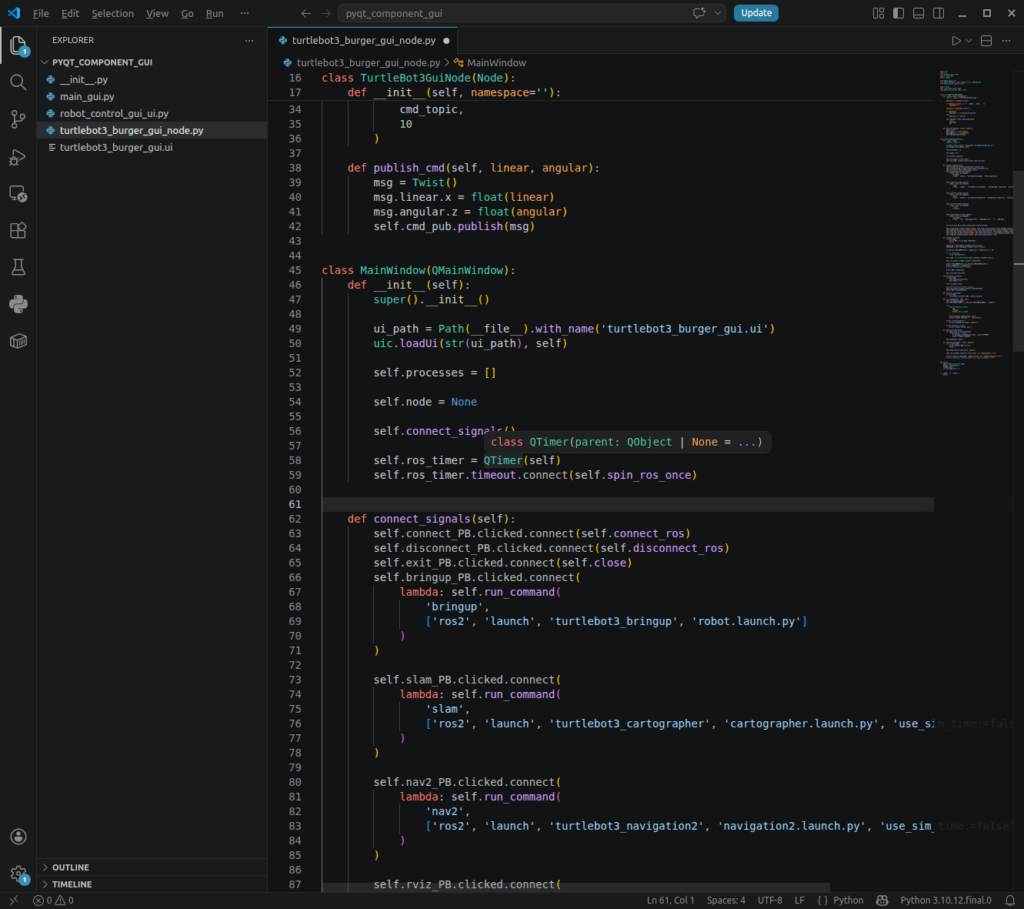Viewport: 1024px width, 909px height.
Task: Open the Run and Debug view
Action: pyautogui.click(x=18, y=157)
